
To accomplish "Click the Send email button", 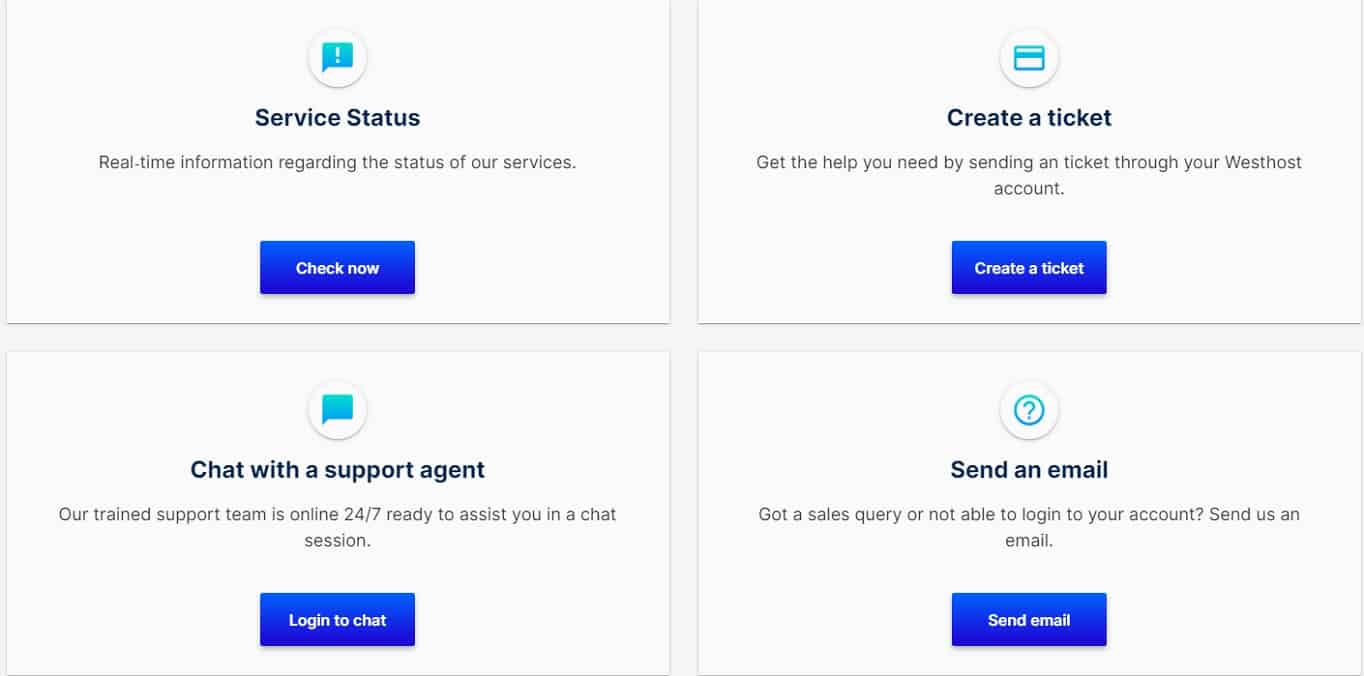I will (x=1029, y=619).
